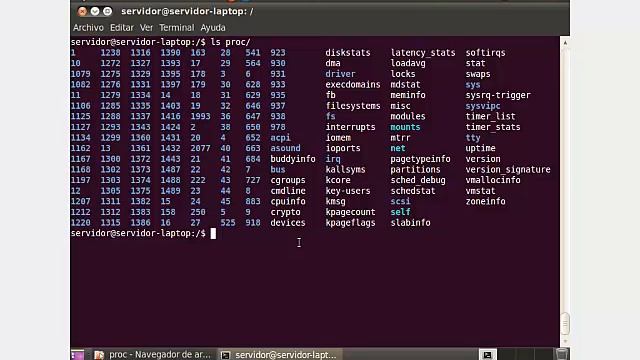
Task: Click the 'schedstat' entry
Action: click(x=413, y=191)
